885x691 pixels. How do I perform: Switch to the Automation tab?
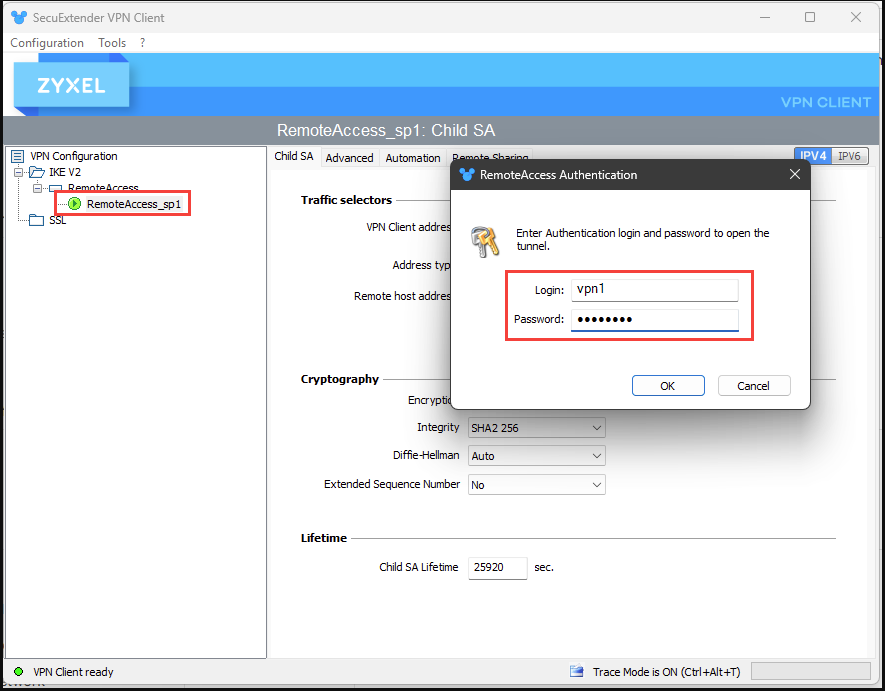(x=413, y=158)
